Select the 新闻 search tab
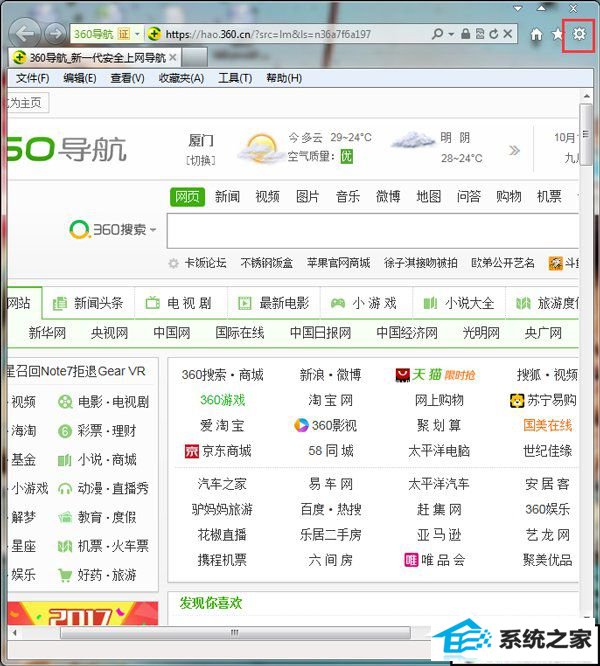 (227, 196)
